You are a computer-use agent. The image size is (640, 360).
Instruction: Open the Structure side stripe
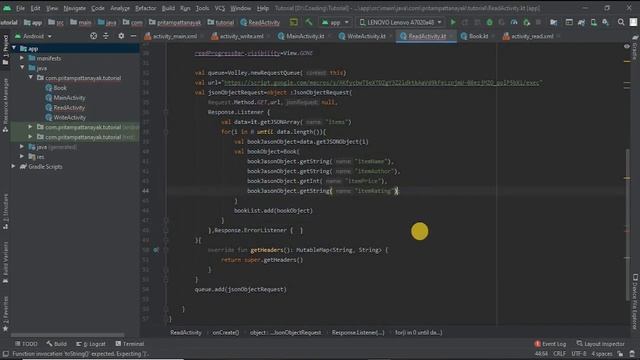pos(5,211)
